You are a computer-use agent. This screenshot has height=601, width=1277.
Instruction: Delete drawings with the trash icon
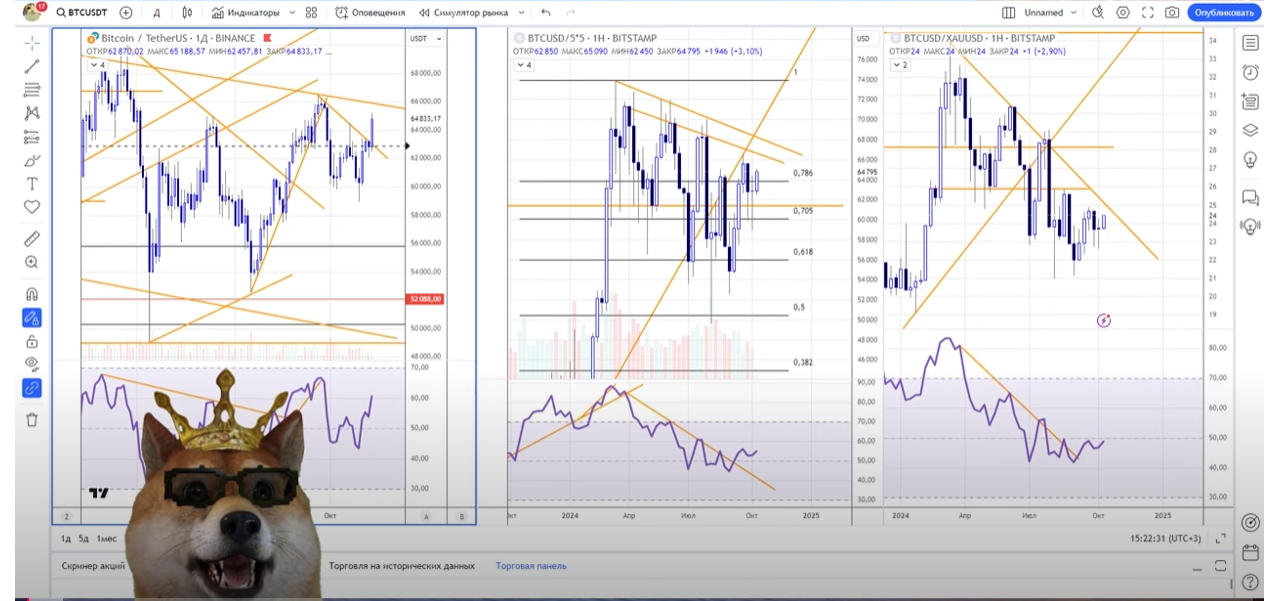coord(32,420)
